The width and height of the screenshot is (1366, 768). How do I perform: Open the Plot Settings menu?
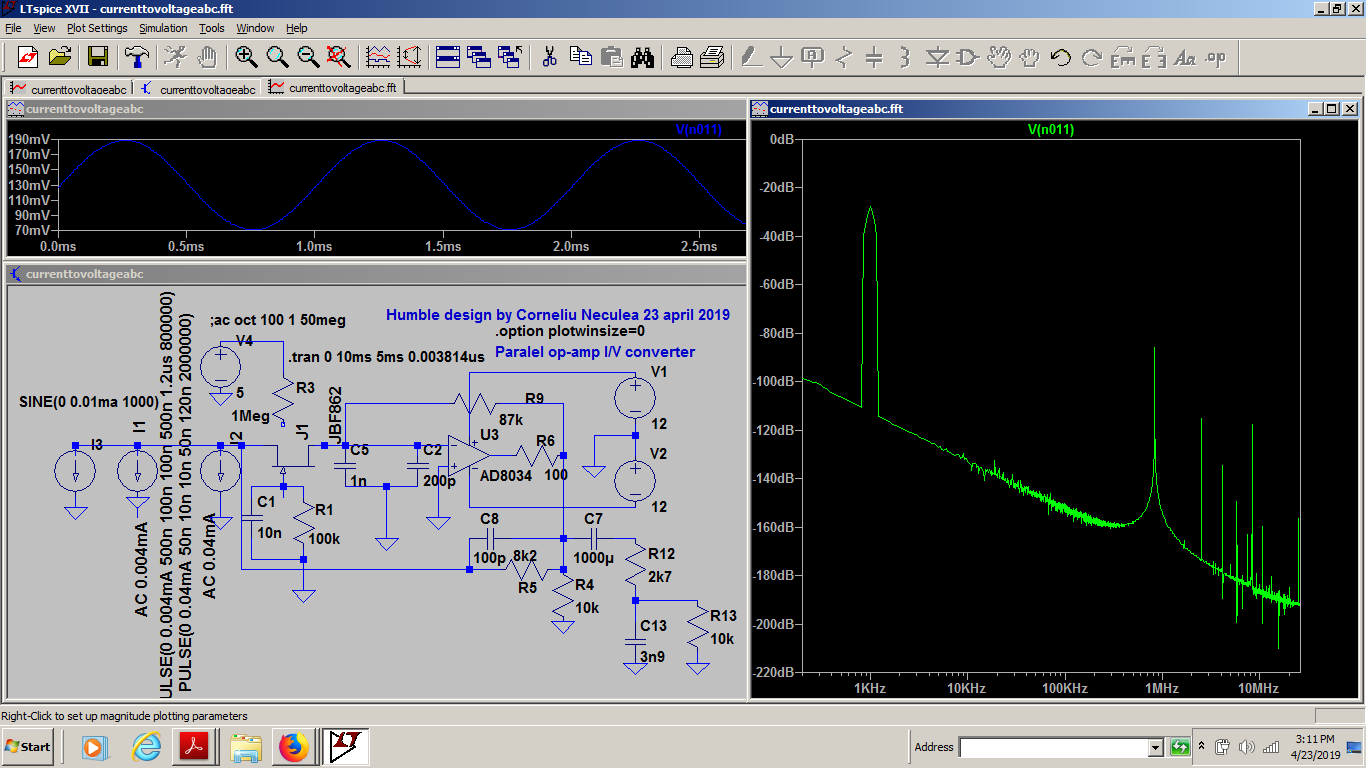(97, 28)
